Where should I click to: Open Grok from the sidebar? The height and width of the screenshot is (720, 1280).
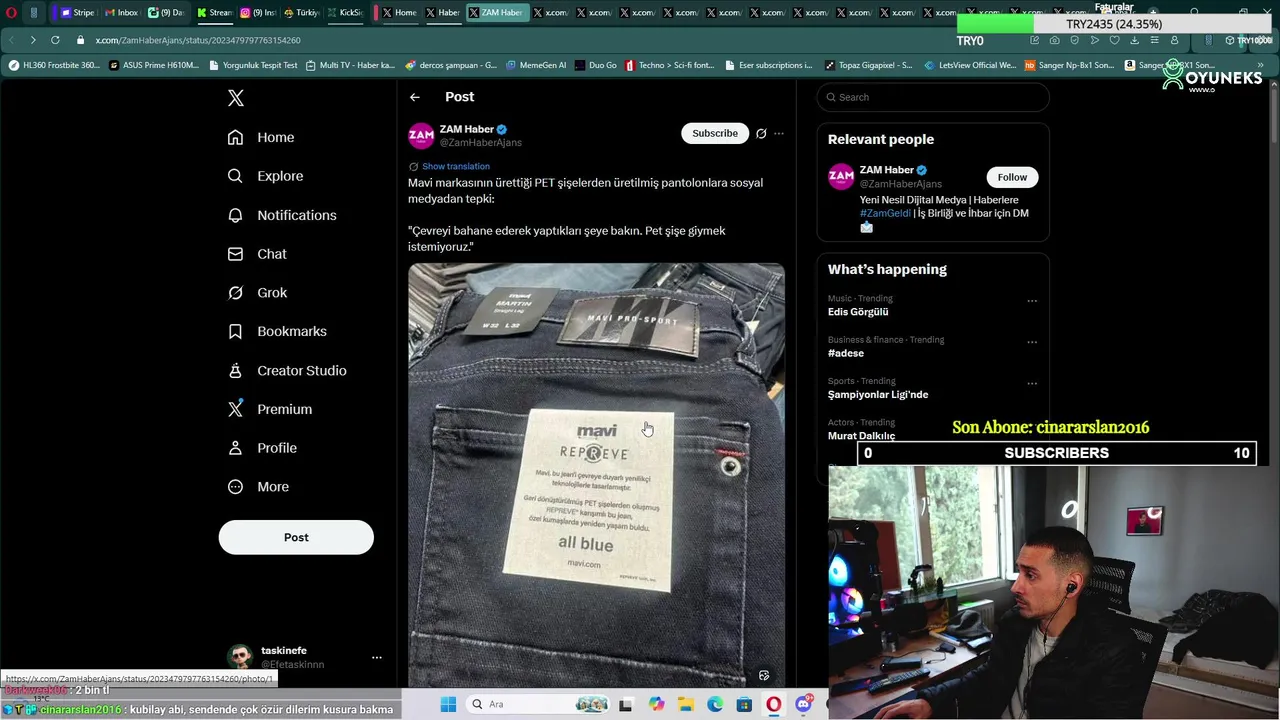tap(257, 293)
